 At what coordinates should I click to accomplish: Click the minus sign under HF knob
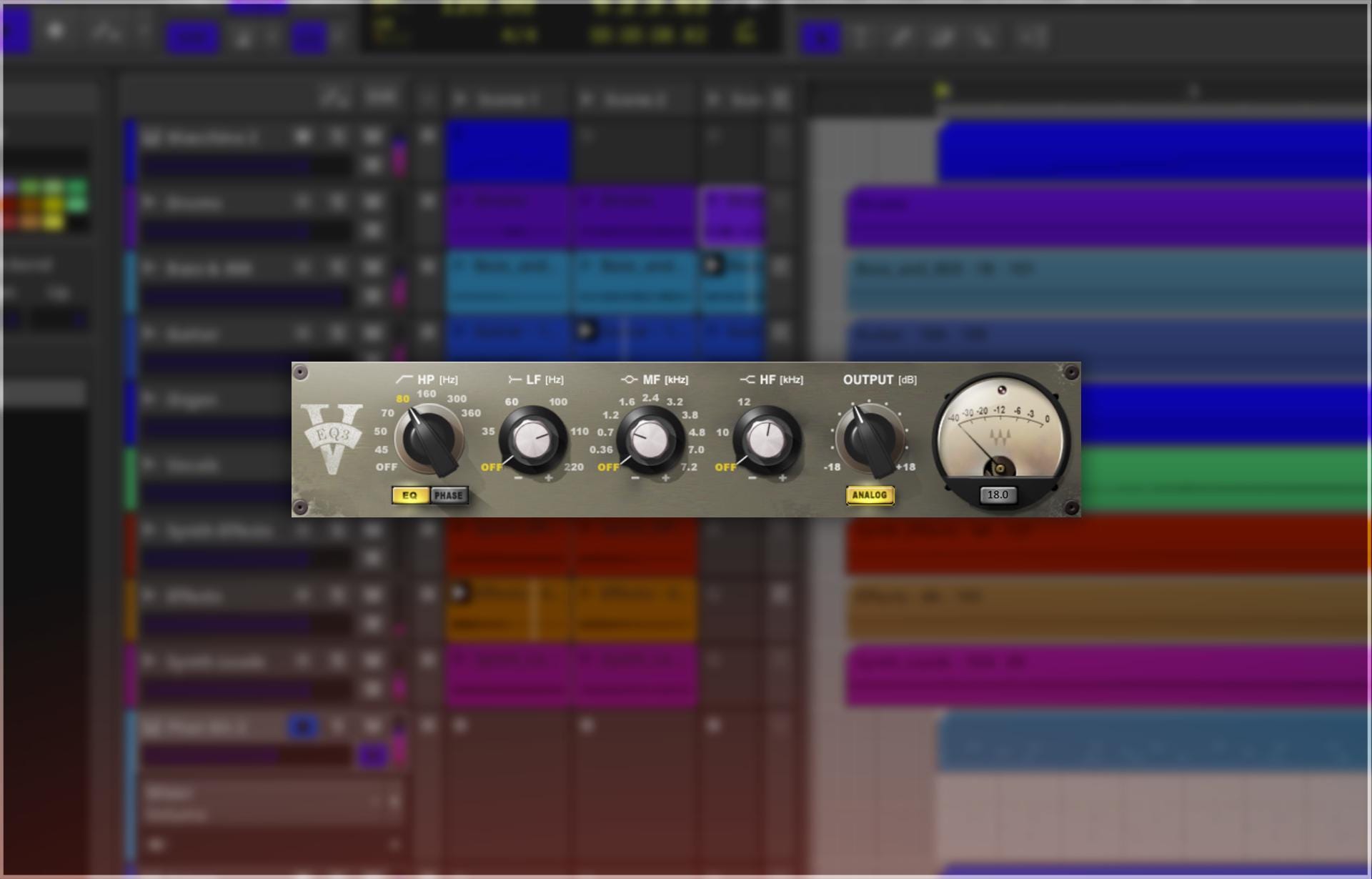pos(752,477)
